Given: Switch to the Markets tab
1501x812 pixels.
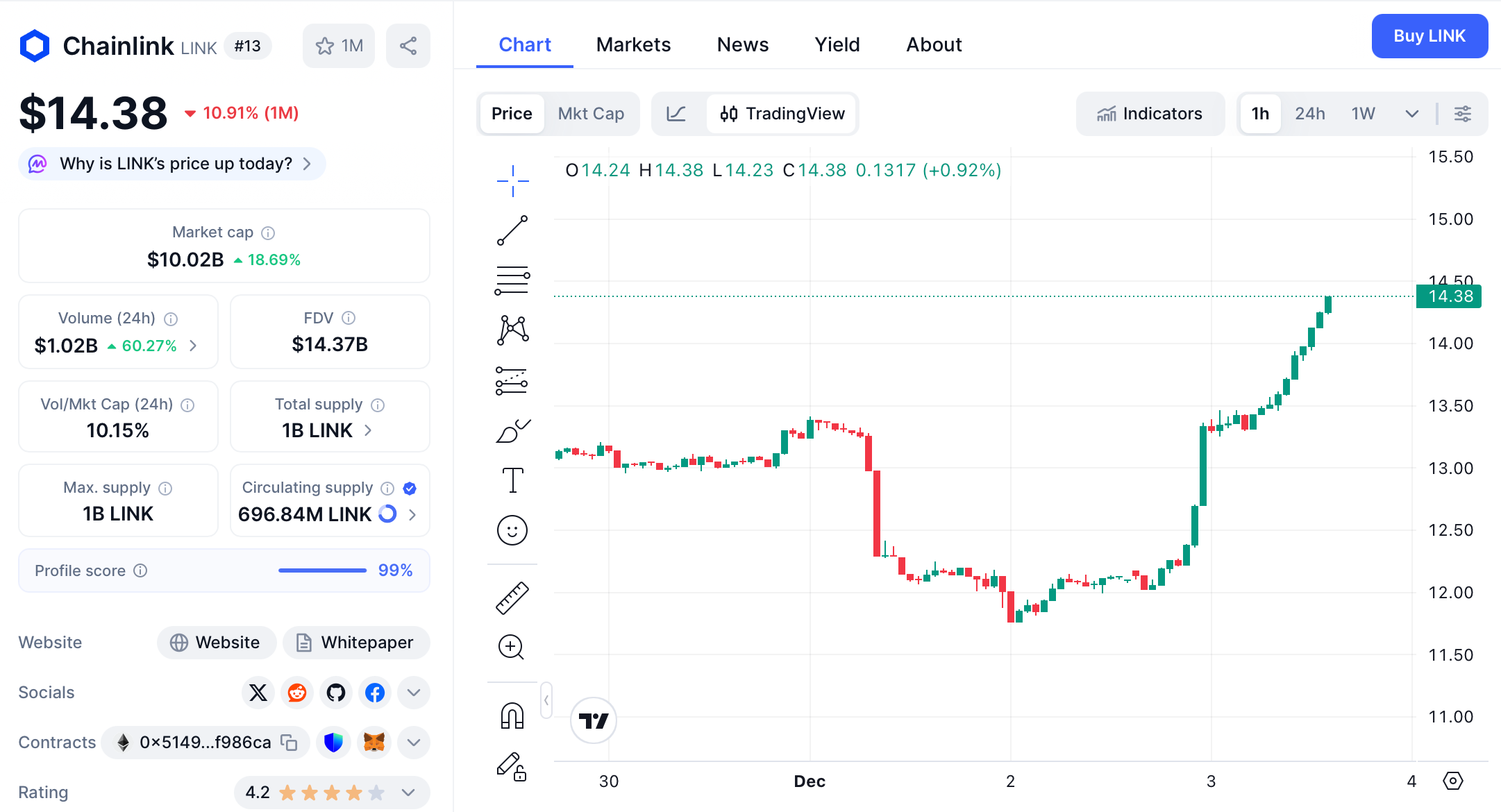Looking at the screenshot, I should pos(632,44).
